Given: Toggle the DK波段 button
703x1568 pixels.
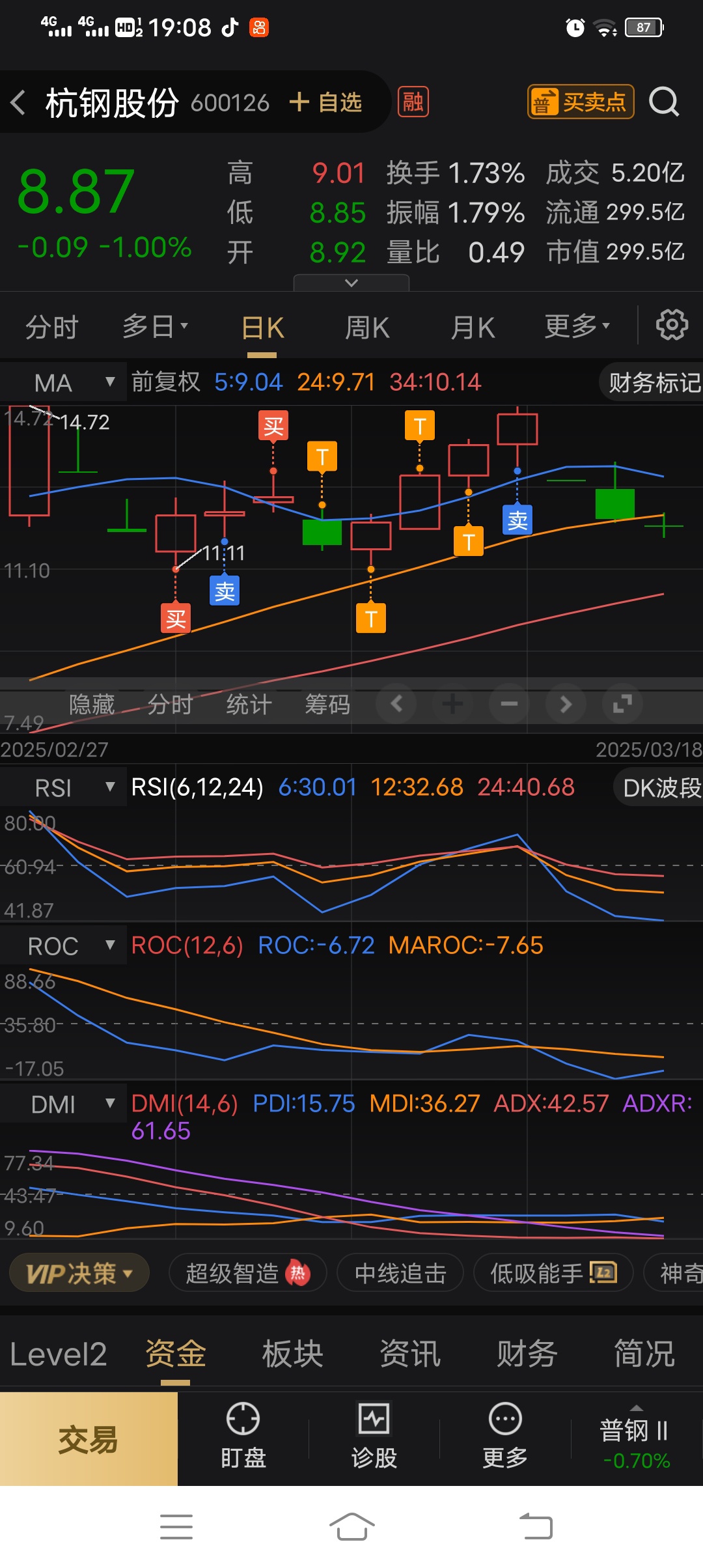Looking at the screenshot, I should (x=659, y=788).
